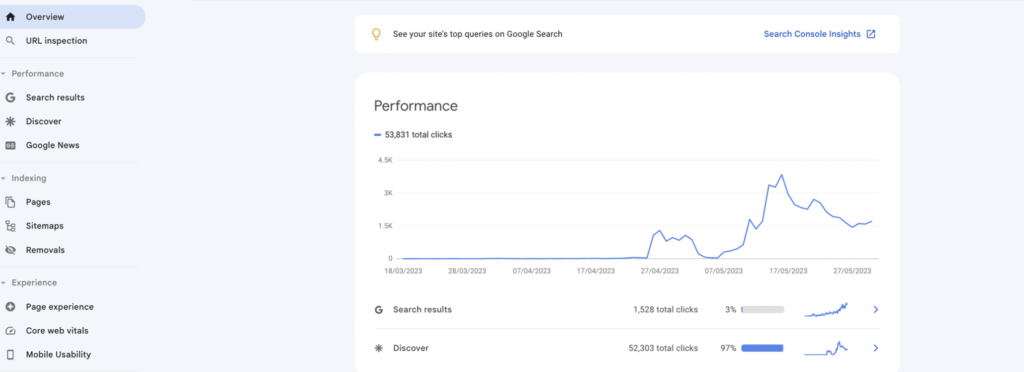This screenshot has width=1024, height=372.
Task: Click the Discover asterisk icon in sidebar
Action: 10,121
